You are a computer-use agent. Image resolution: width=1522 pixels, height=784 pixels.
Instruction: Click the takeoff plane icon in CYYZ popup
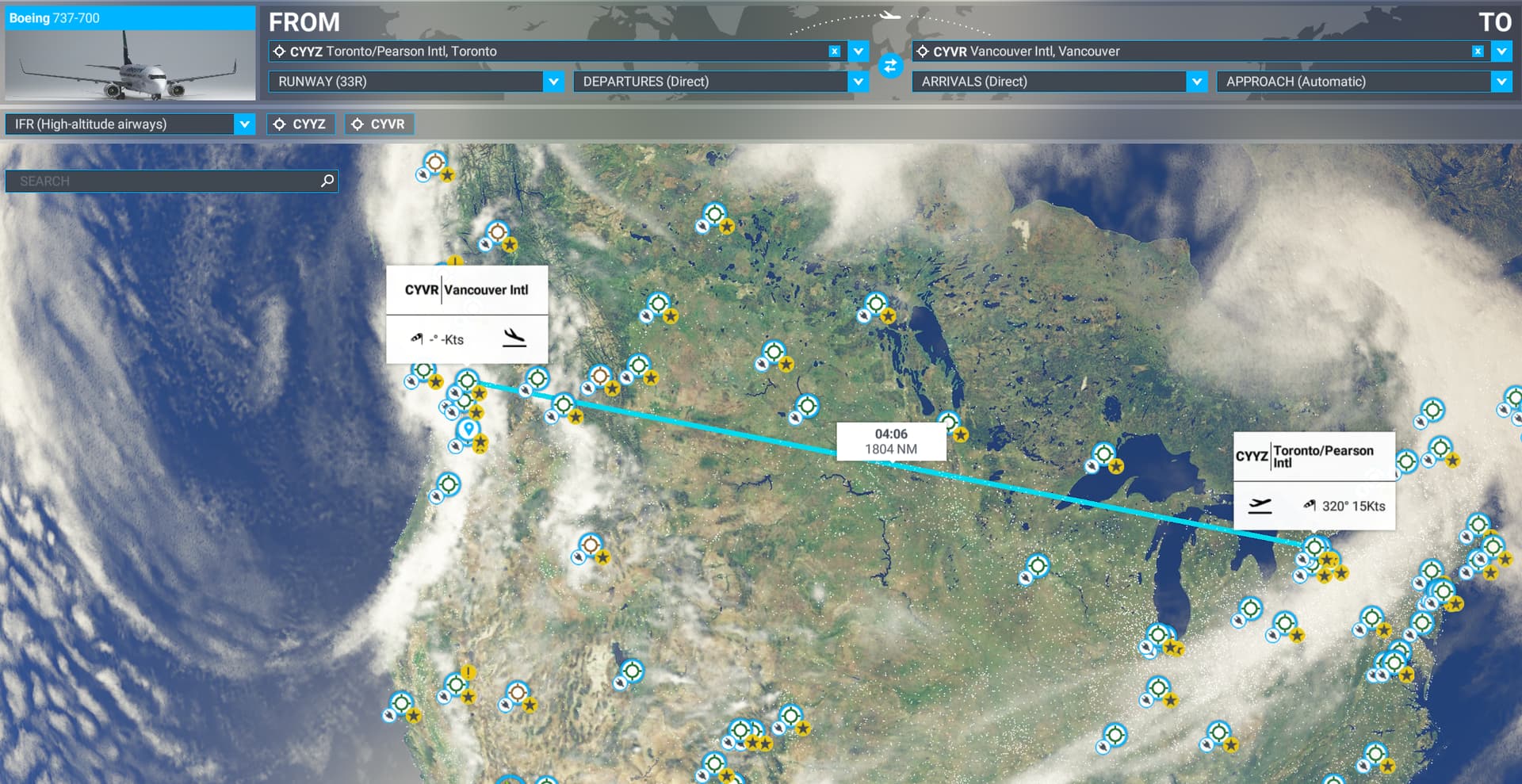click(x=1260, y=506)
